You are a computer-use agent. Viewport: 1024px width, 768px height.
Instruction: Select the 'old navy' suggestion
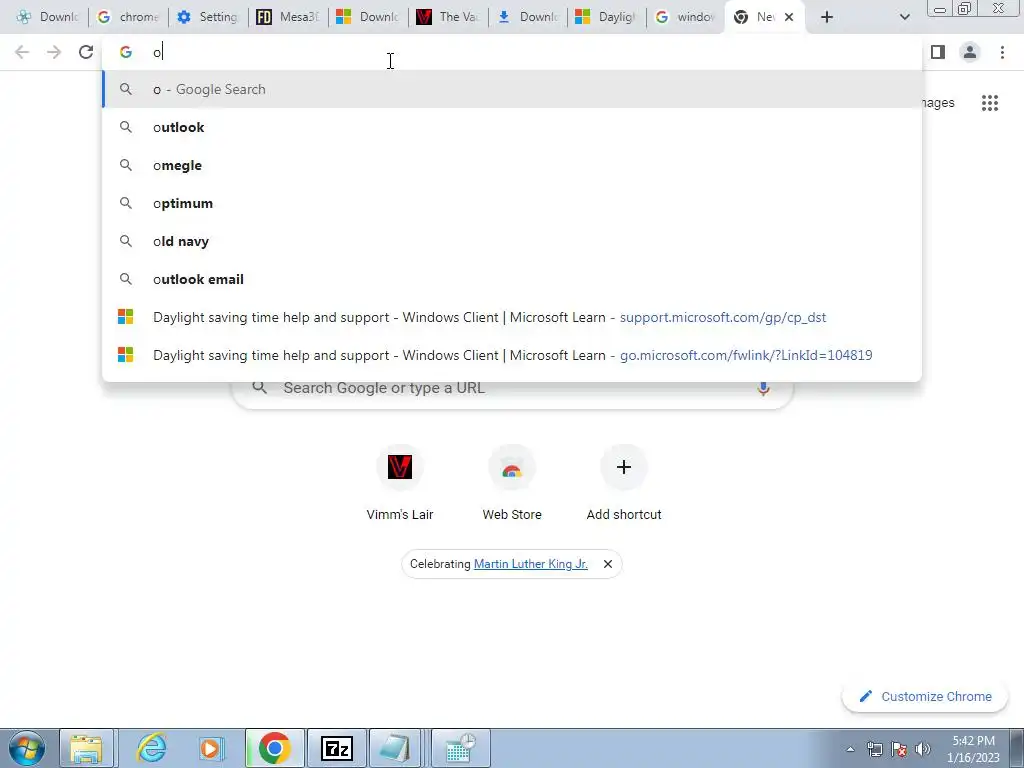pyautogui.click(x=512, y=241)
